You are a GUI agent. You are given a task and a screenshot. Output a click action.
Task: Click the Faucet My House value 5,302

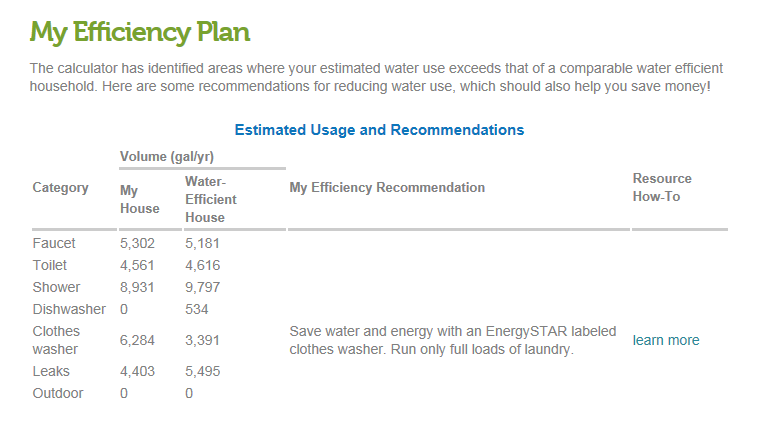(x=139, y=243)
